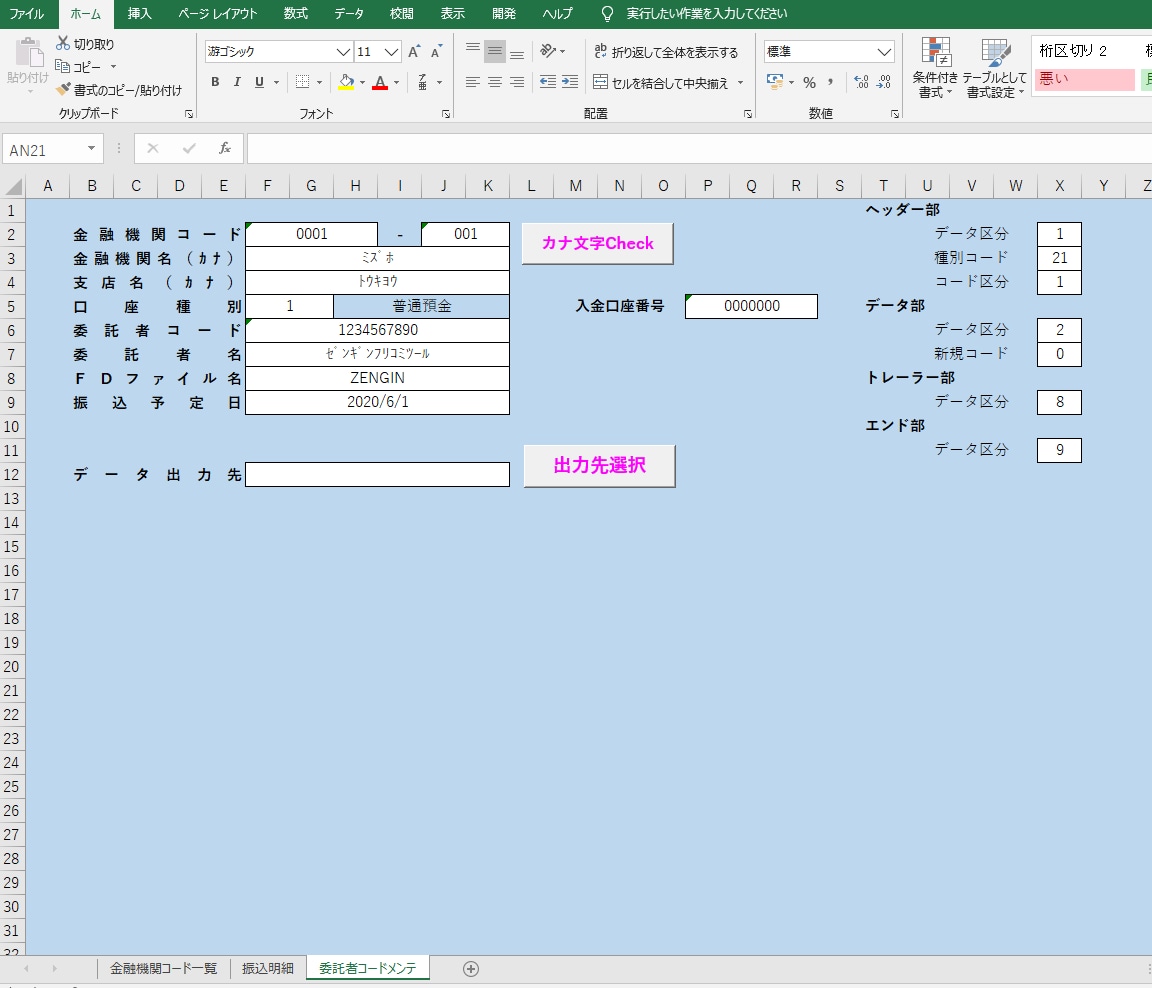
Task: Click the cut (切り取り) scissors icon
Action: point(63,44)
